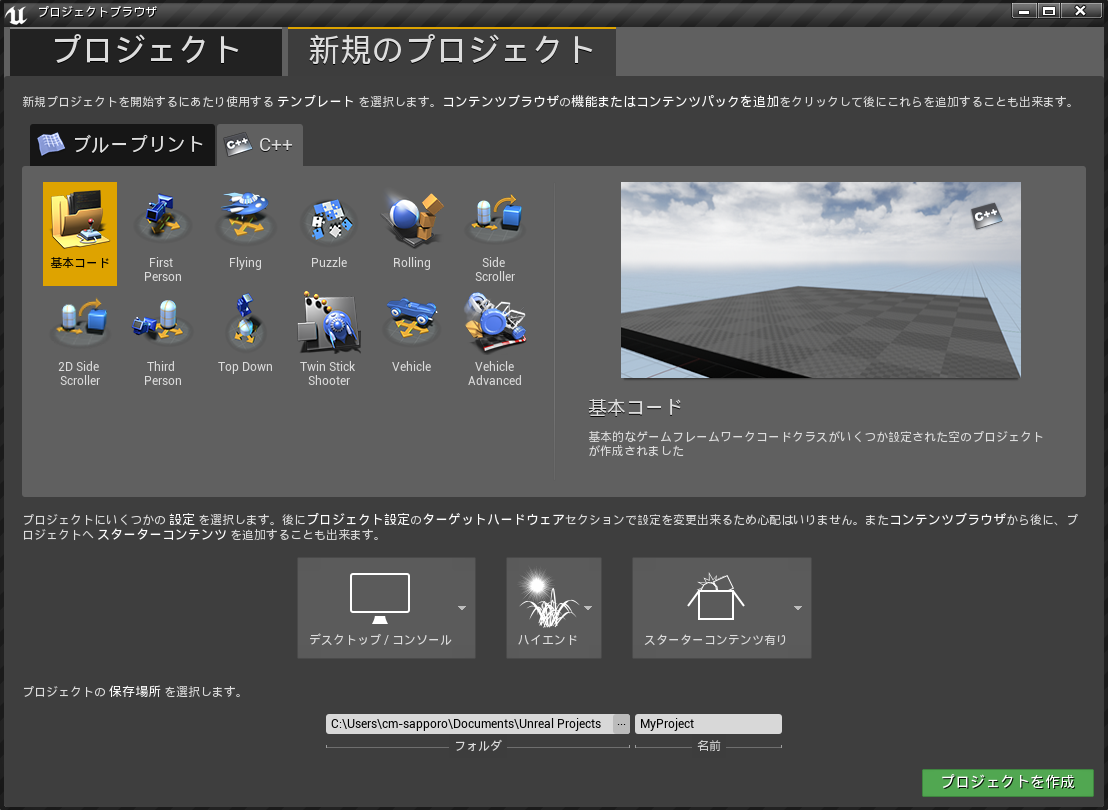Click the desktop monitor icon
The height and width of the screenshot is (810, 1108).
[x=379, y=597]
